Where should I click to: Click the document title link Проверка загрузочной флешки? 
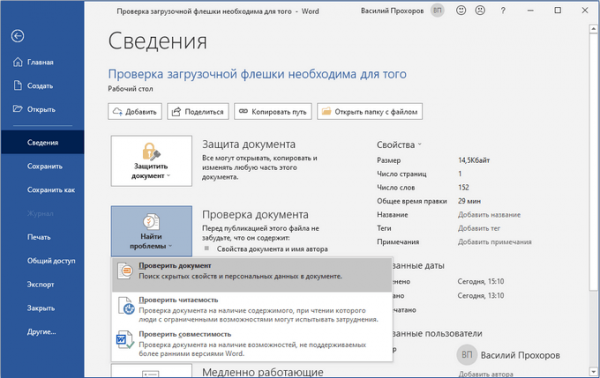(x=257, y=74)
